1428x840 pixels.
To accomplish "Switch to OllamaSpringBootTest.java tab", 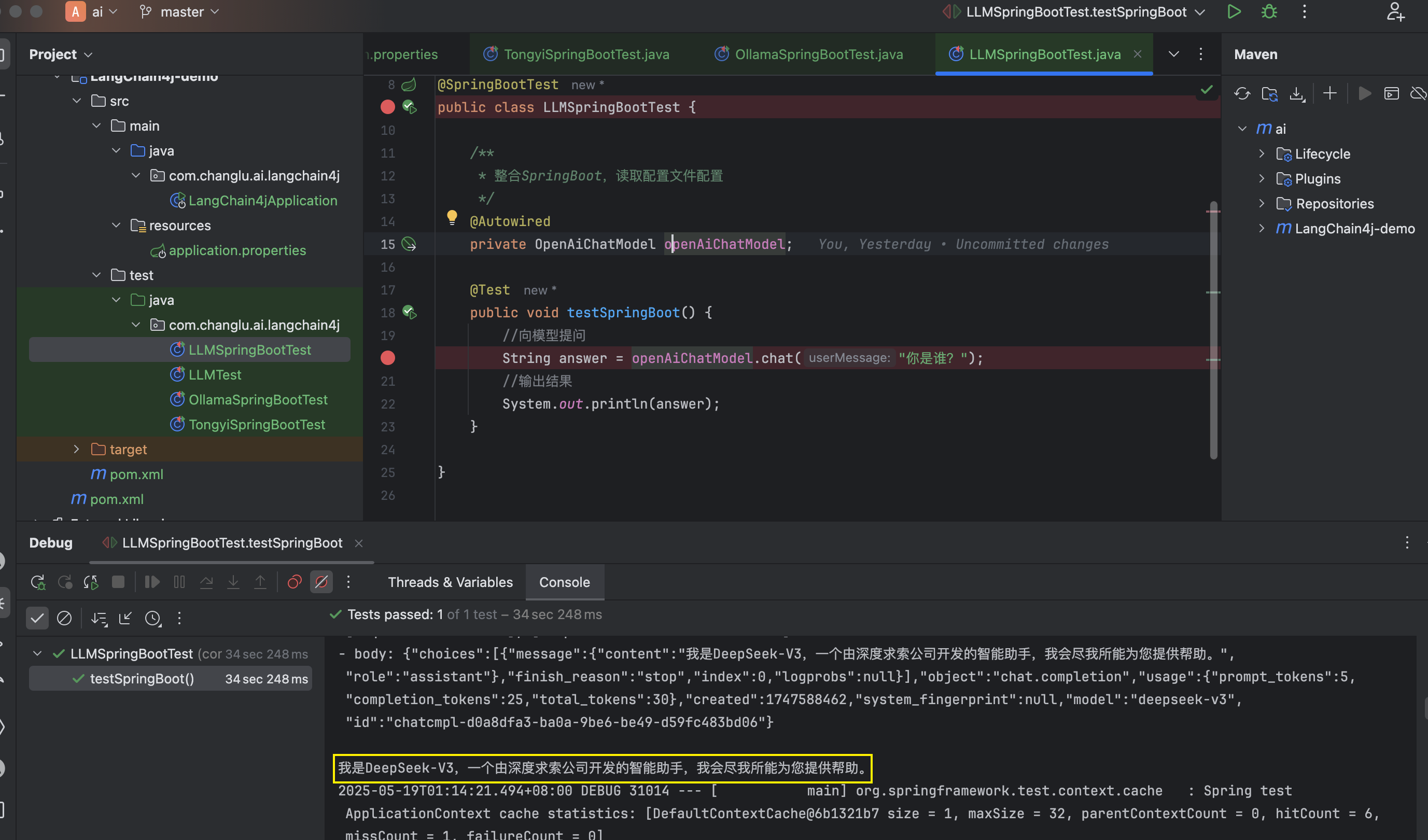I will point(809,54).
